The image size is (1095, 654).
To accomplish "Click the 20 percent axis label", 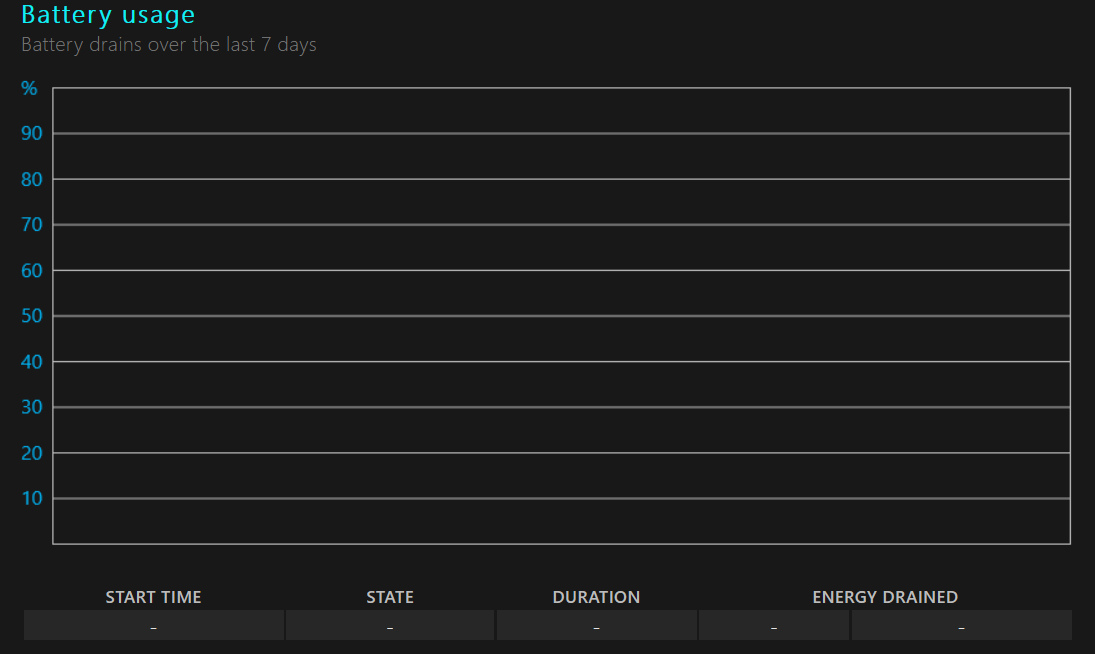I will (32, 453).
